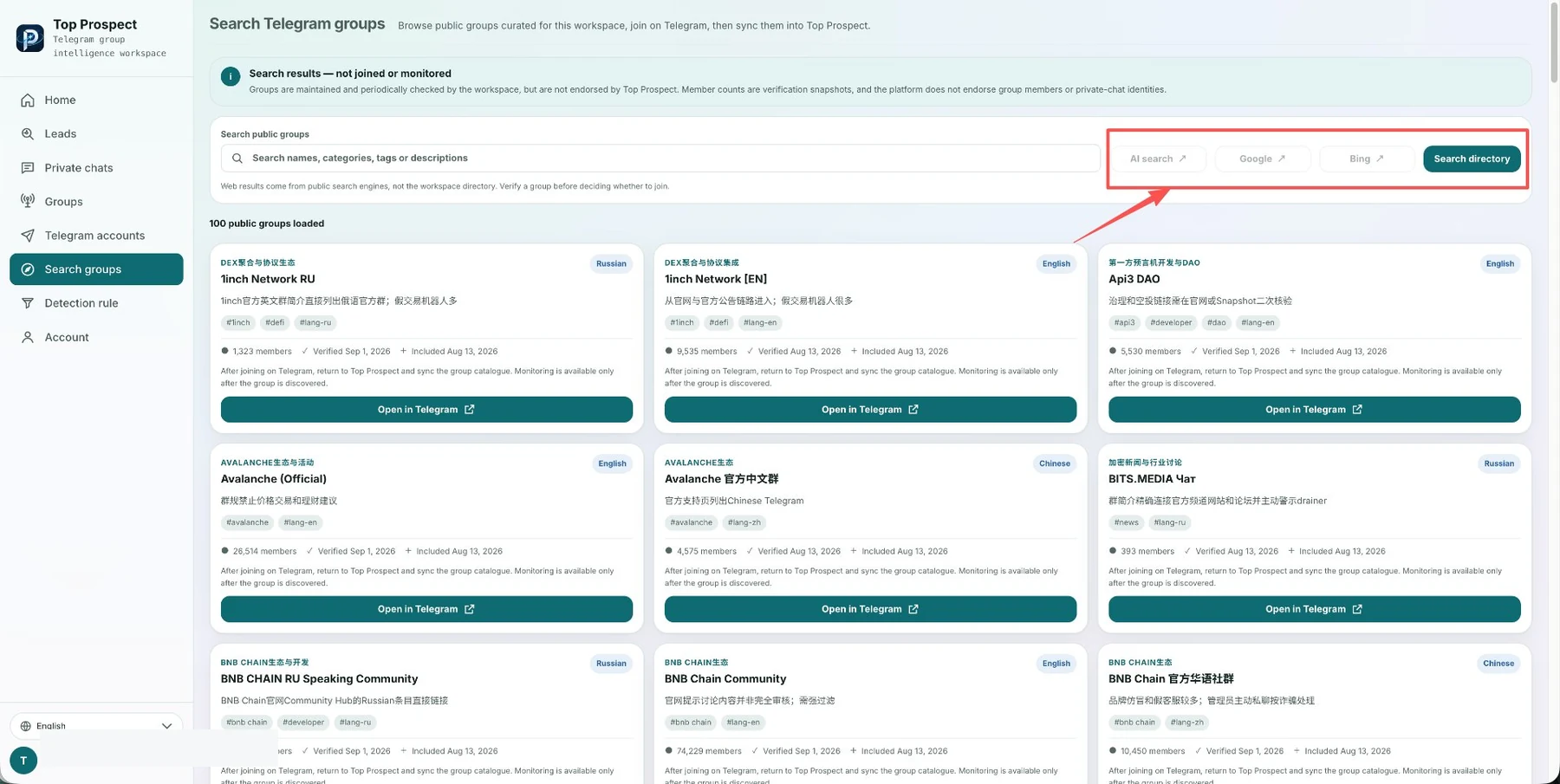The image size is (1560, 784).
Task: Click external-link icon on BITS.MEDIA button
Action: 1357,609
